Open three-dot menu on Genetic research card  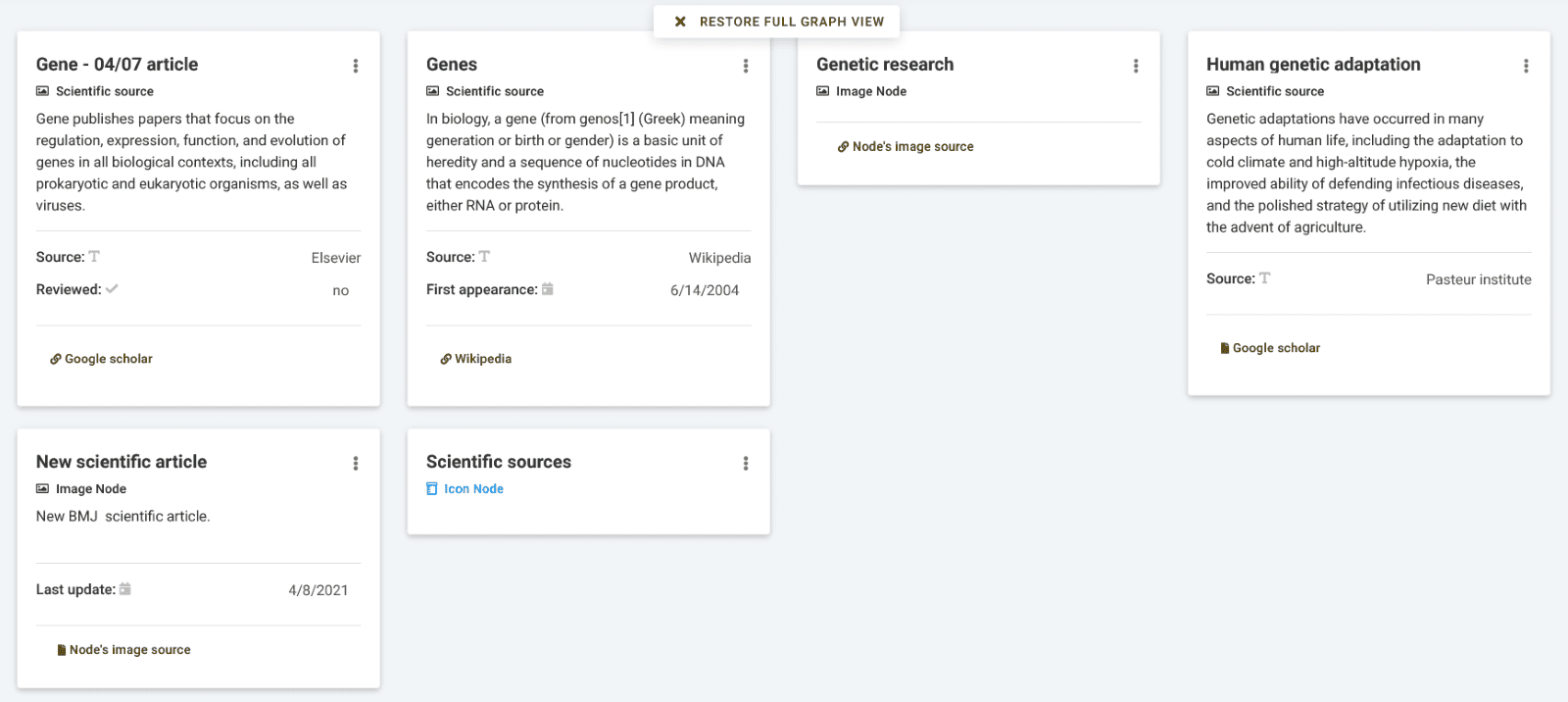click(1135, 66)
